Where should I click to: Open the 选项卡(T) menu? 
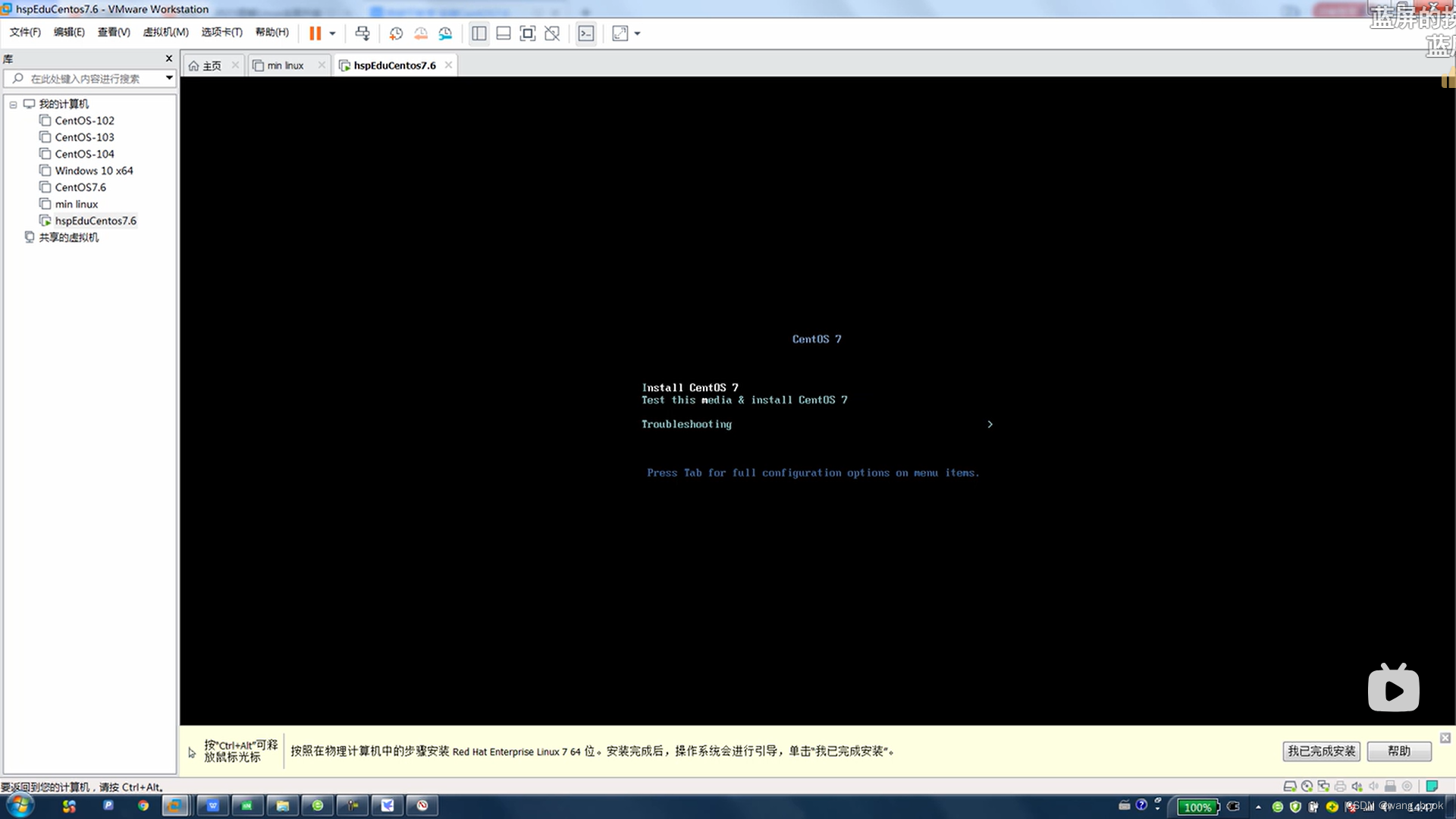point(221,32)
